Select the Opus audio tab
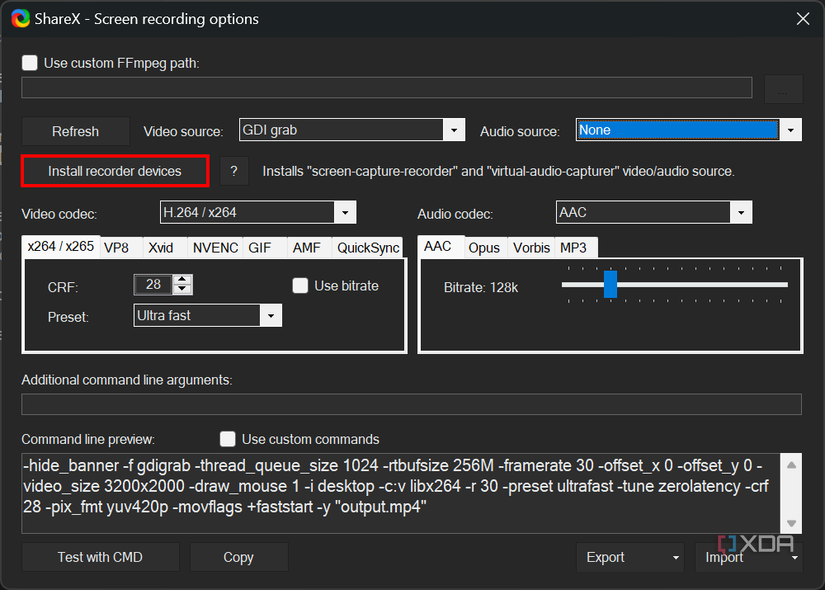 click(x=484, y=247)
